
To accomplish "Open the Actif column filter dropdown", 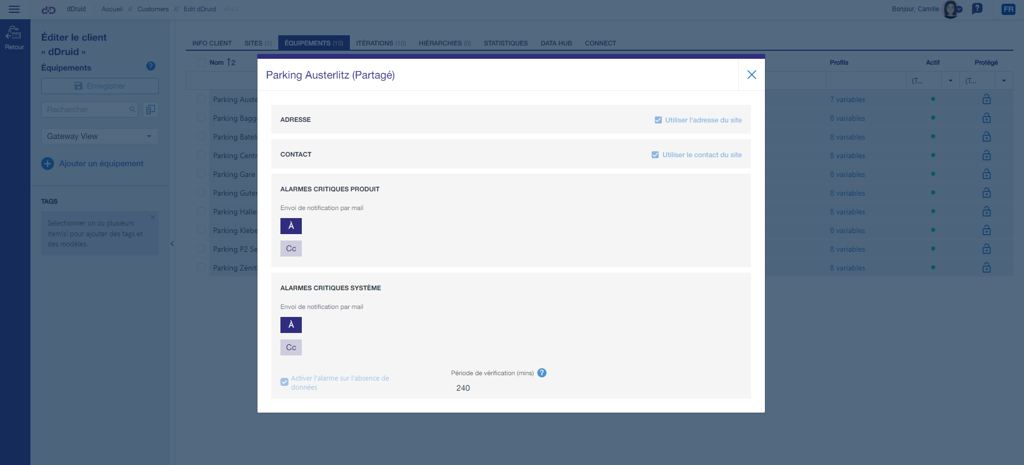I will pyautogui.click(x=950, y=81).
